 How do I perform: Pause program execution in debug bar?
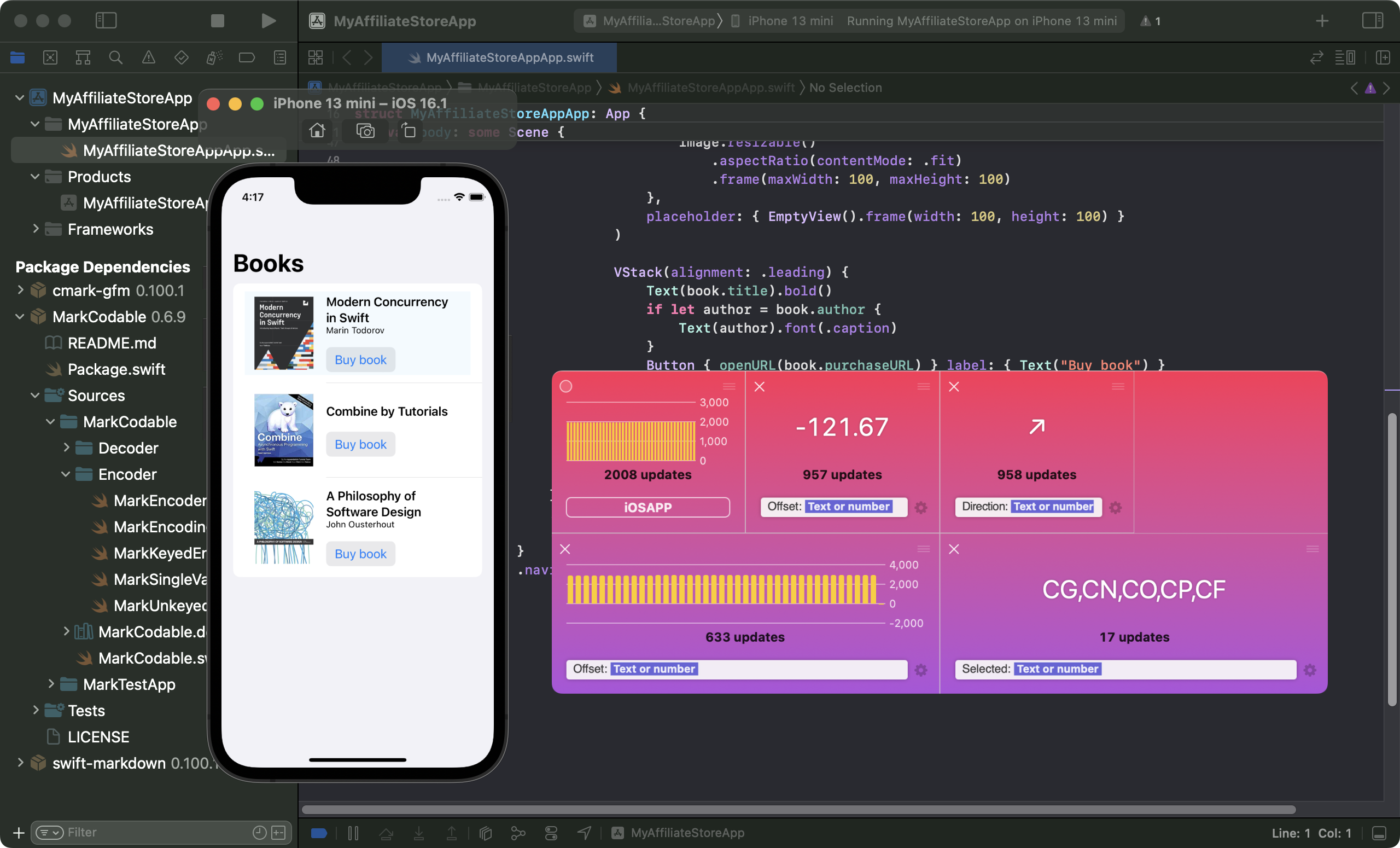(353, 833)
